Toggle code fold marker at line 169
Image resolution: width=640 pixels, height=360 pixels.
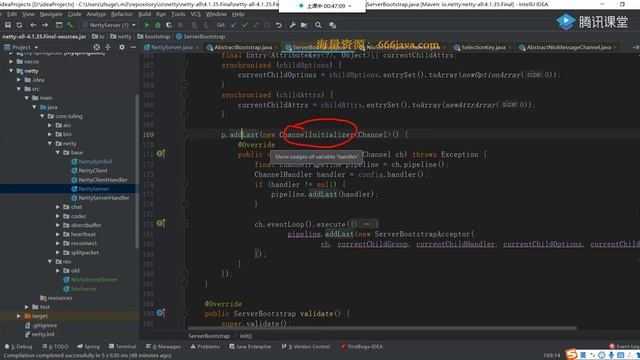(184, 135)
